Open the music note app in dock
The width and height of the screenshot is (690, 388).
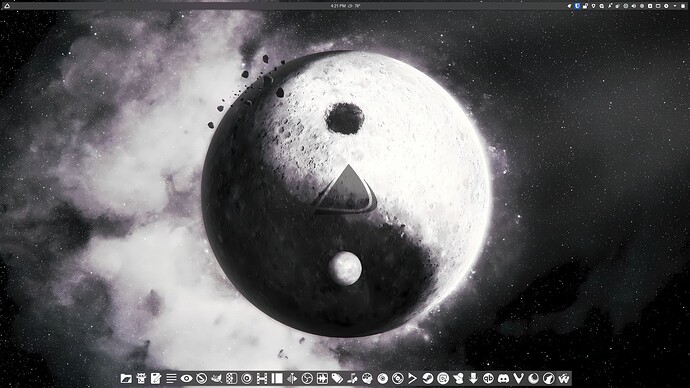click(352, 378)
